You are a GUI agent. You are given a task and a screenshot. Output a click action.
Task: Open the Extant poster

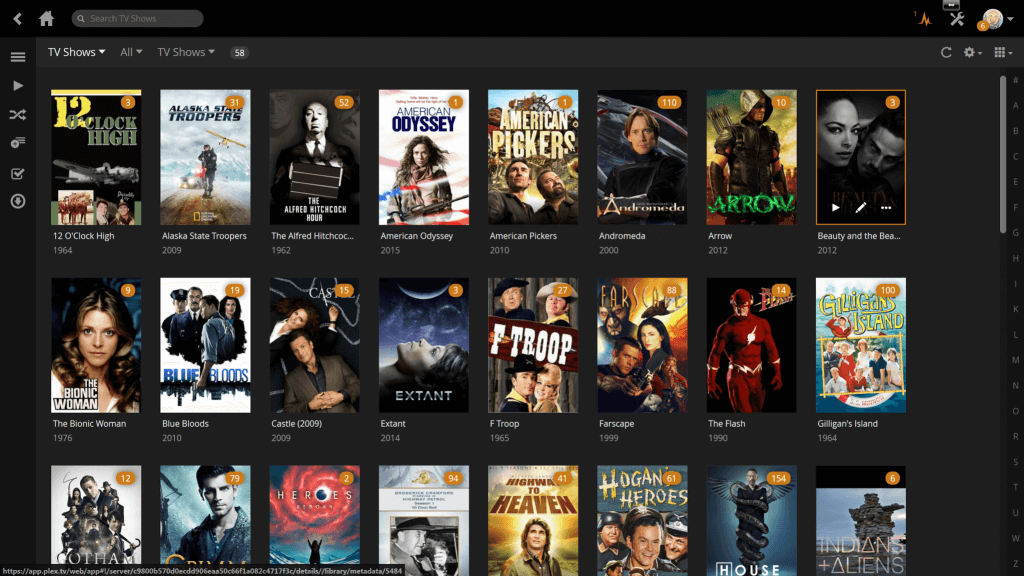coord(424,345)
